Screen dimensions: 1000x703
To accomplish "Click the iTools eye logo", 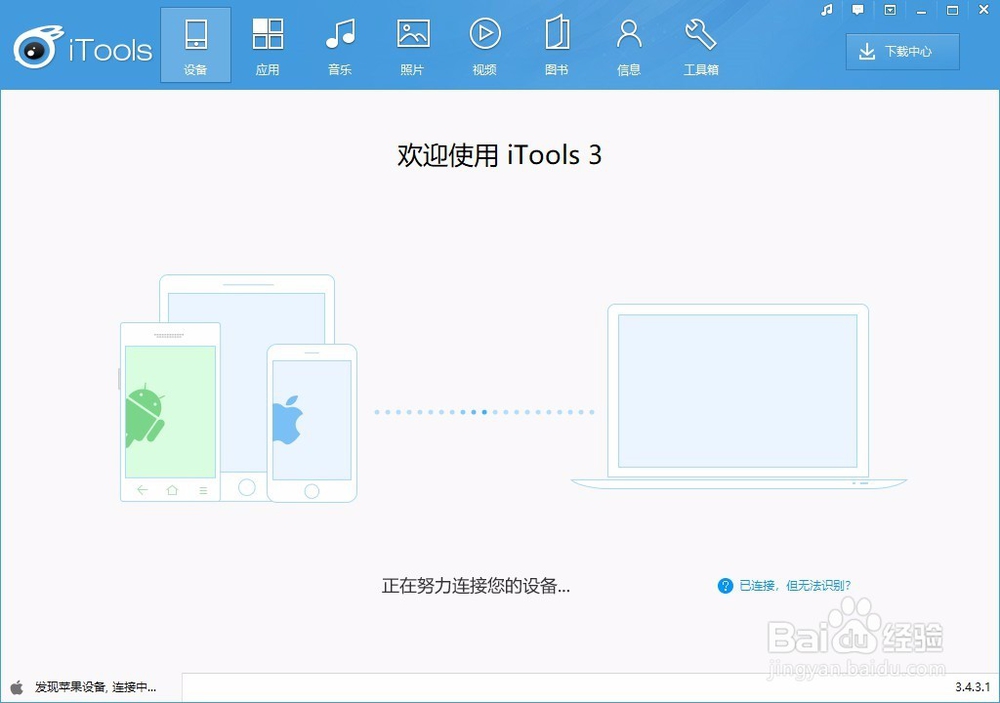I will [38, 47].
